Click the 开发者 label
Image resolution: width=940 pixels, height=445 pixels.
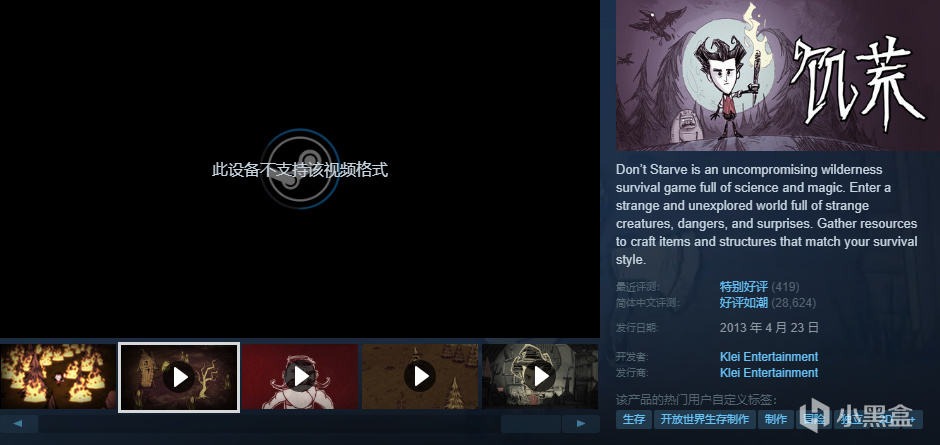632,357
